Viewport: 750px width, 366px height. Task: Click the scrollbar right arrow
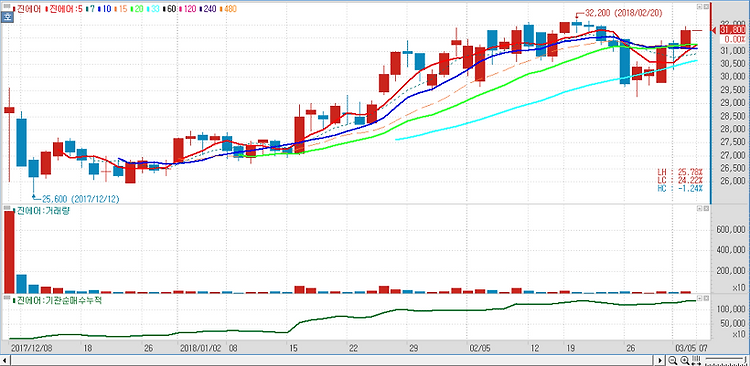point(660,360)
